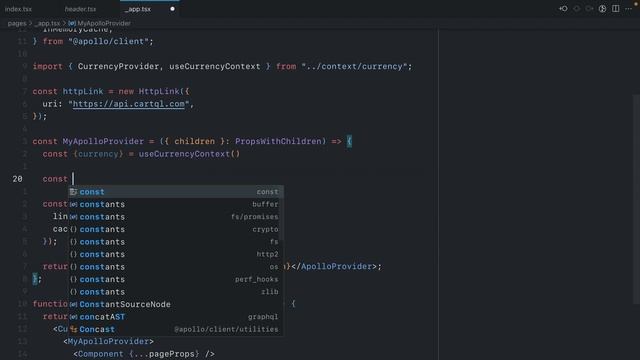Viewport: 640px width, 360px height.
Task: Go to next change icon
Action: pyautogui.click(x=589, y=9)
